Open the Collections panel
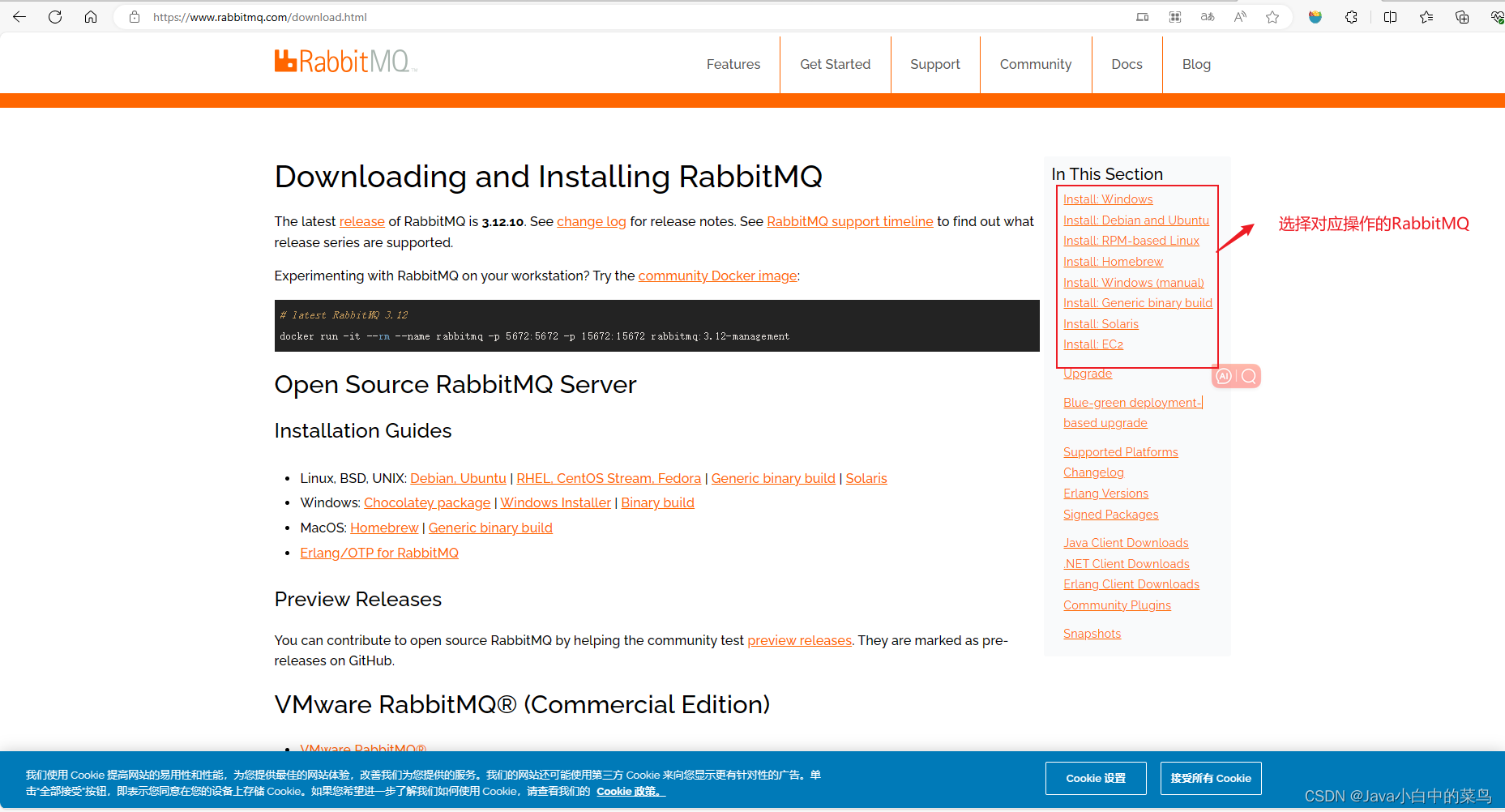This screenshot has width=1505, height=812. coord(1461,16)
